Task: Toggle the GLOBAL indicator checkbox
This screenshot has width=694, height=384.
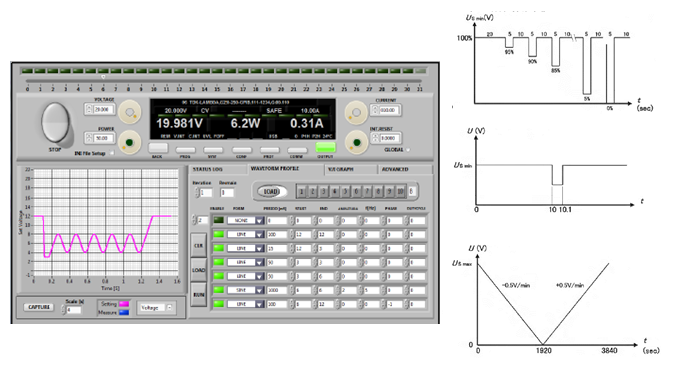Action: (x=408, y=150)
